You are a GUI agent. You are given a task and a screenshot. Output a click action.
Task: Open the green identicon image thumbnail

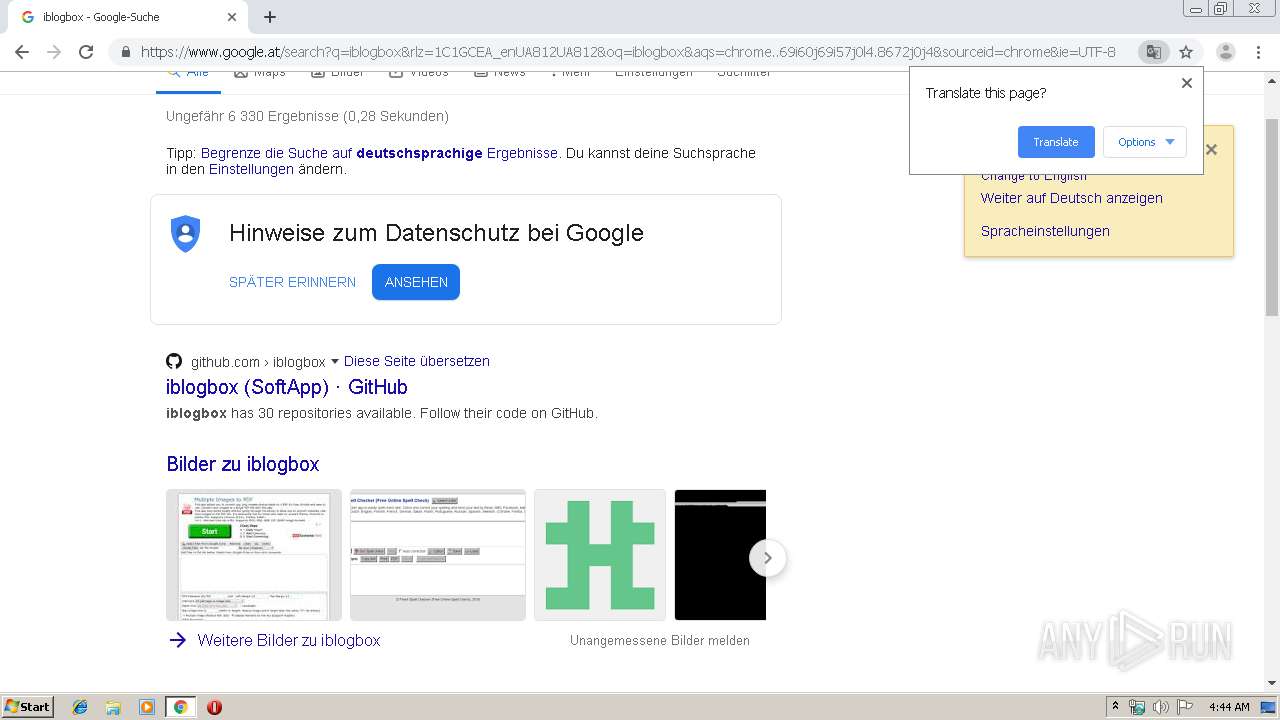point(600,555)
